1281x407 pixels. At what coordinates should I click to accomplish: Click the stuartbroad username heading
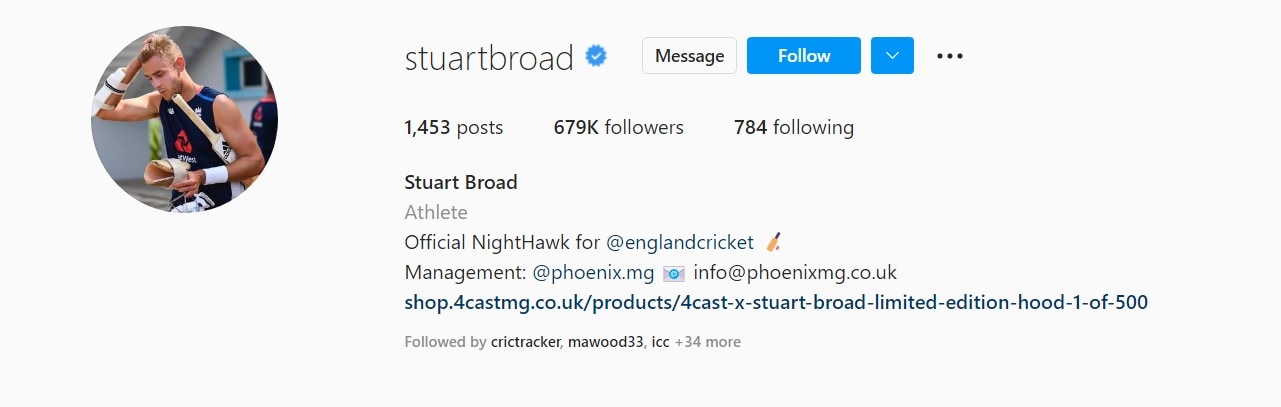click(489, 57)
